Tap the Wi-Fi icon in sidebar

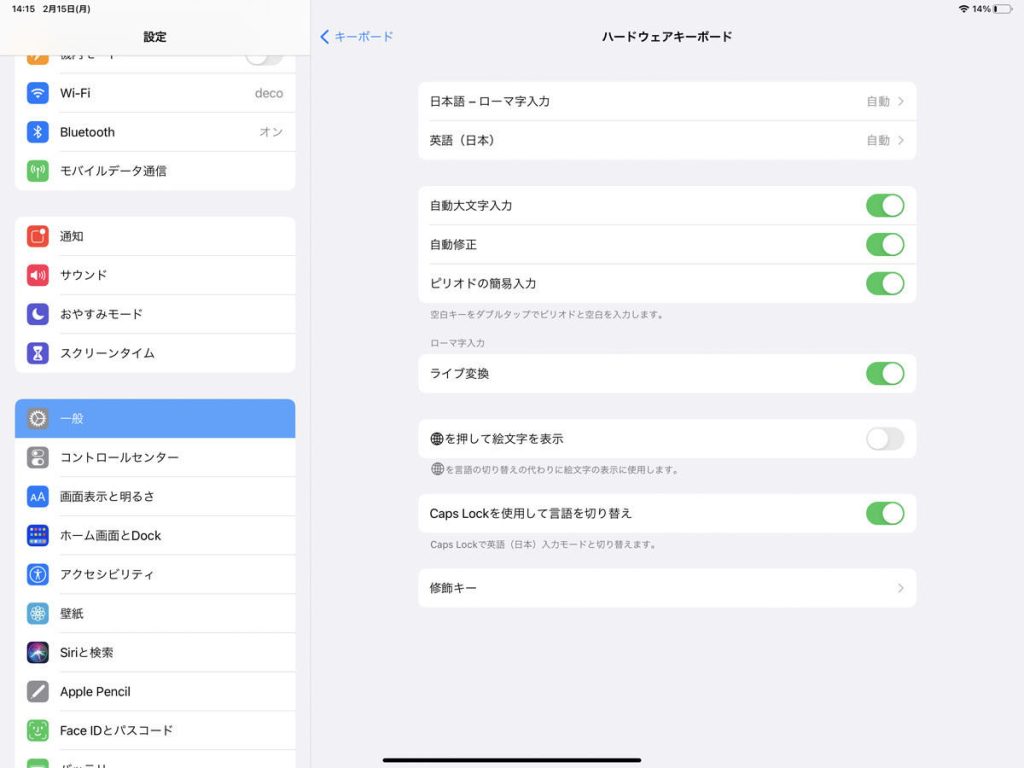(38, 93)
